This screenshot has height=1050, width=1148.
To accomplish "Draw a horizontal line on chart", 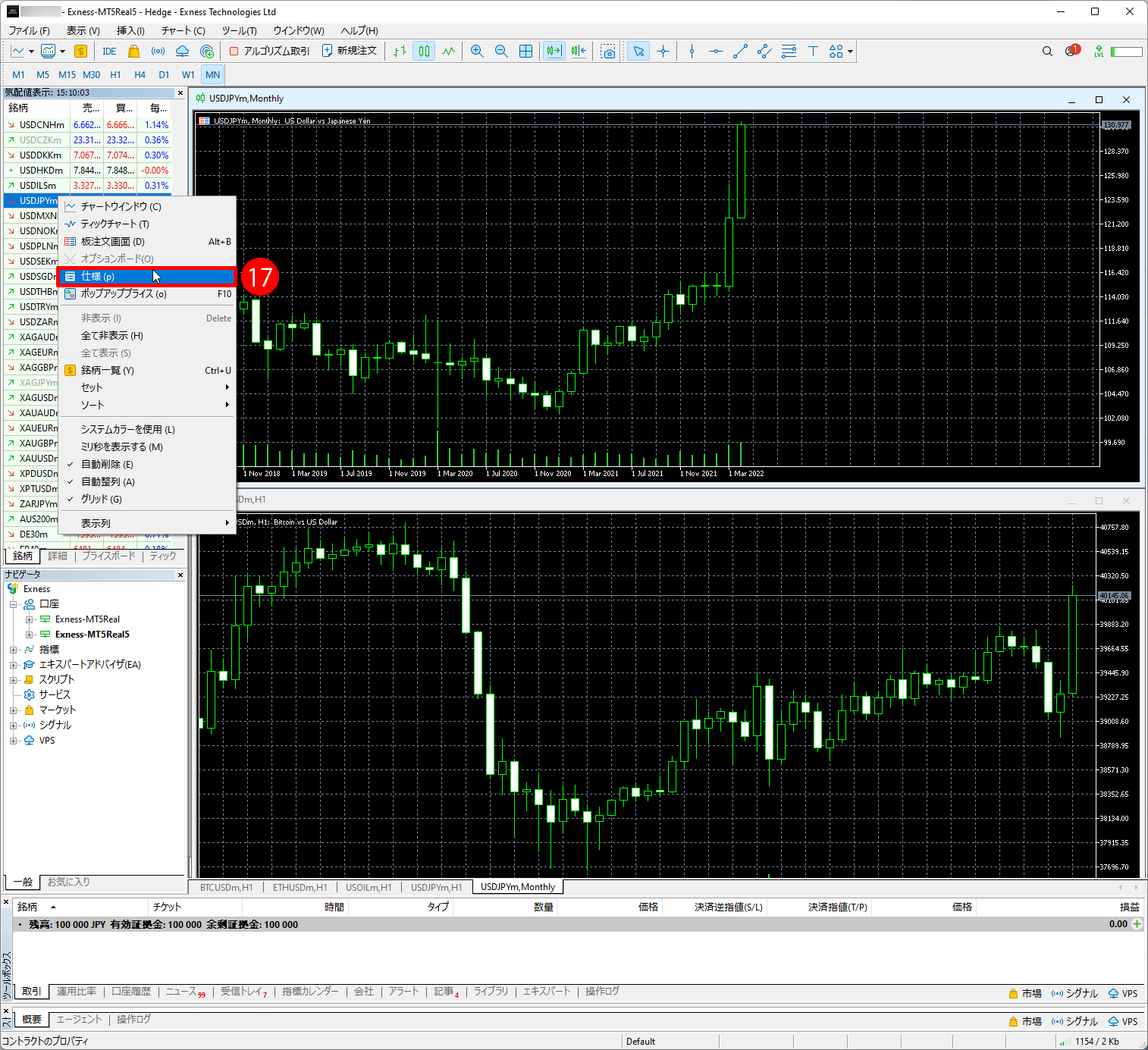I will point(716,52).
